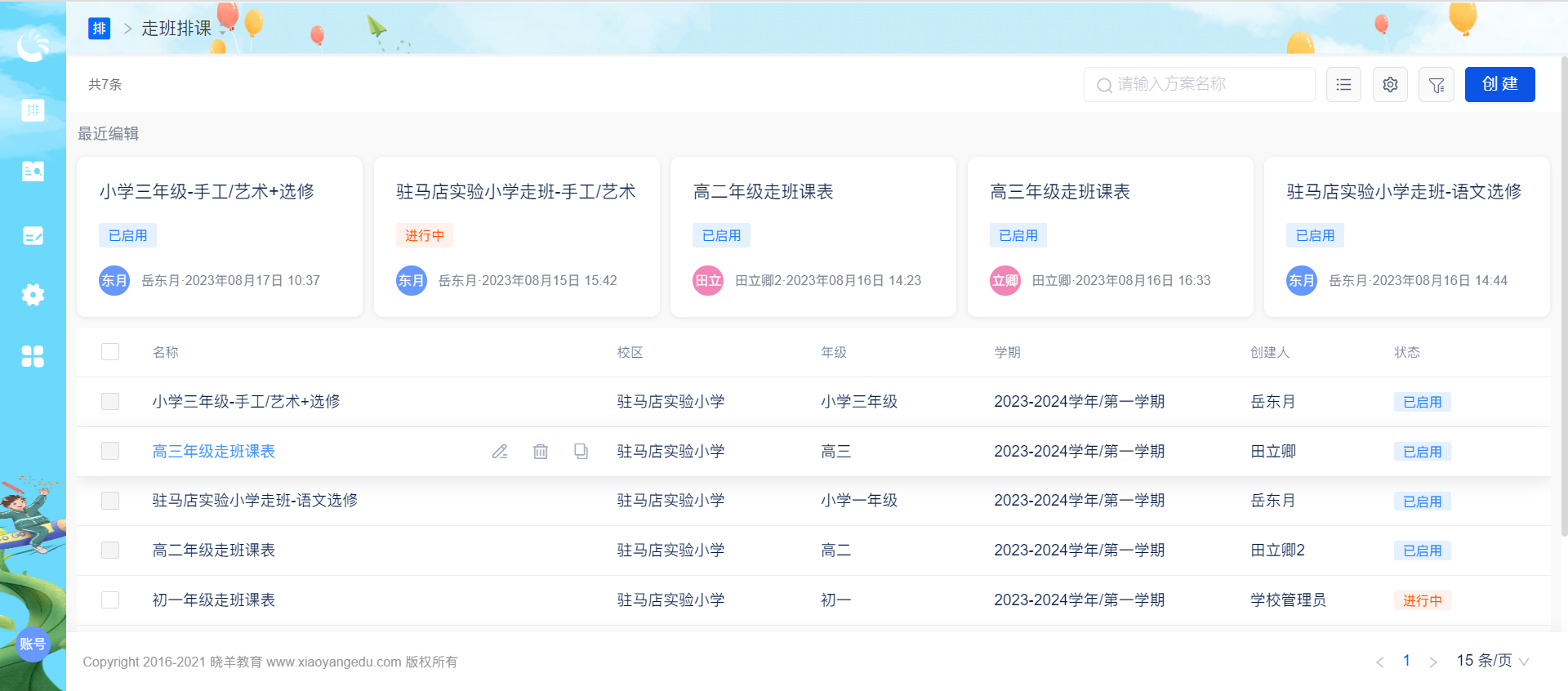The width and height of the screenshot is (1568, 691).
Task: Check the 高三年级走班课表 row checkbox
Action: (110, 451)
